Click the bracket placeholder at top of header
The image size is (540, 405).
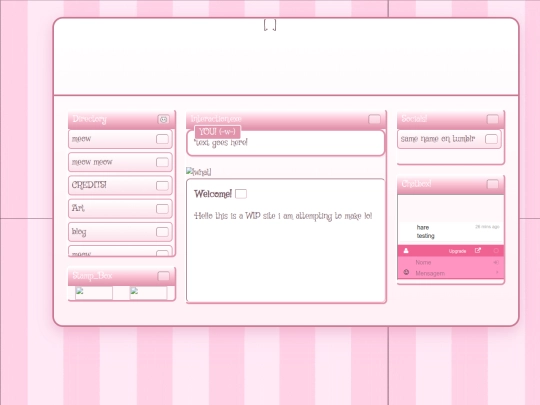point(270,25)
